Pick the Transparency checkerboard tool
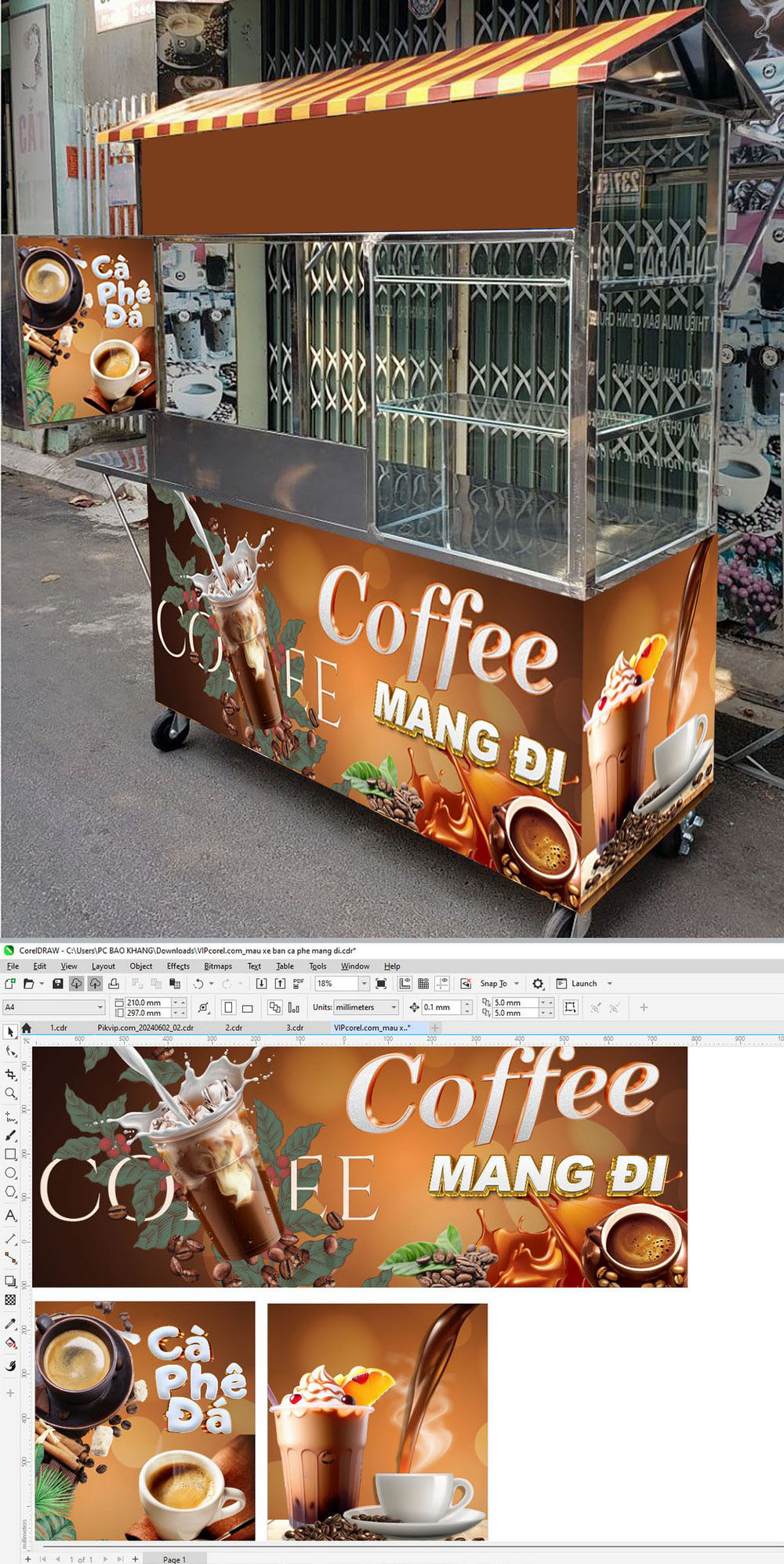This screenshot has height=1564, width=784. [10, 1300]
